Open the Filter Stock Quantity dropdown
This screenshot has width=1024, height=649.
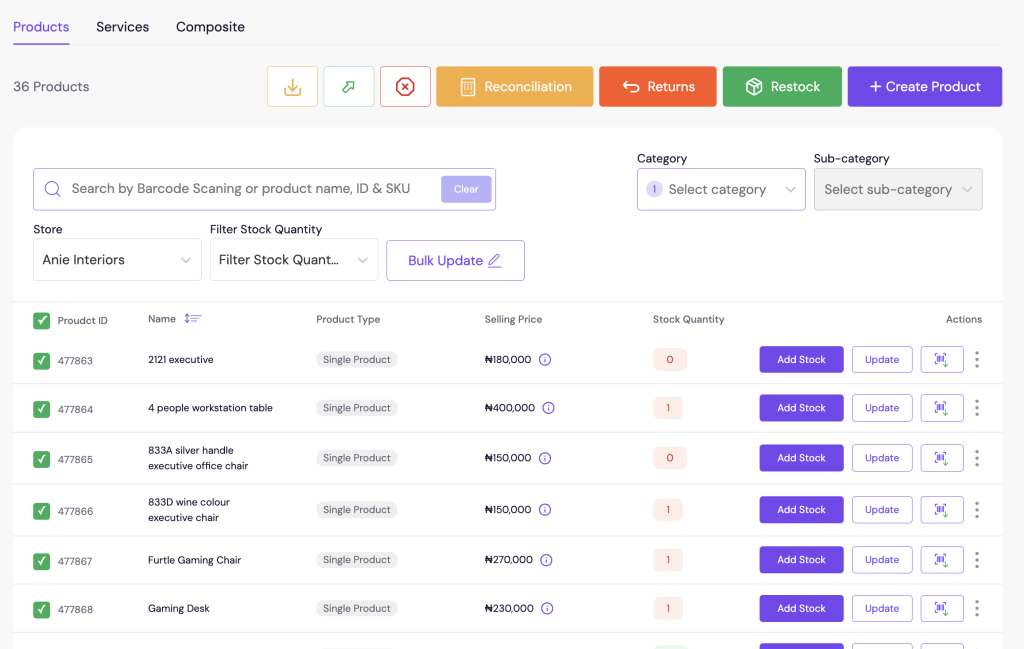[x=294, y=260]
